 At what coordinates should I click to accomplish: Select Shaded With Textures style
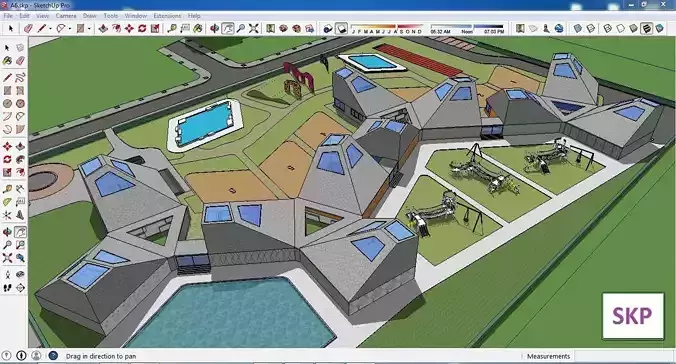tap(646, 28)
